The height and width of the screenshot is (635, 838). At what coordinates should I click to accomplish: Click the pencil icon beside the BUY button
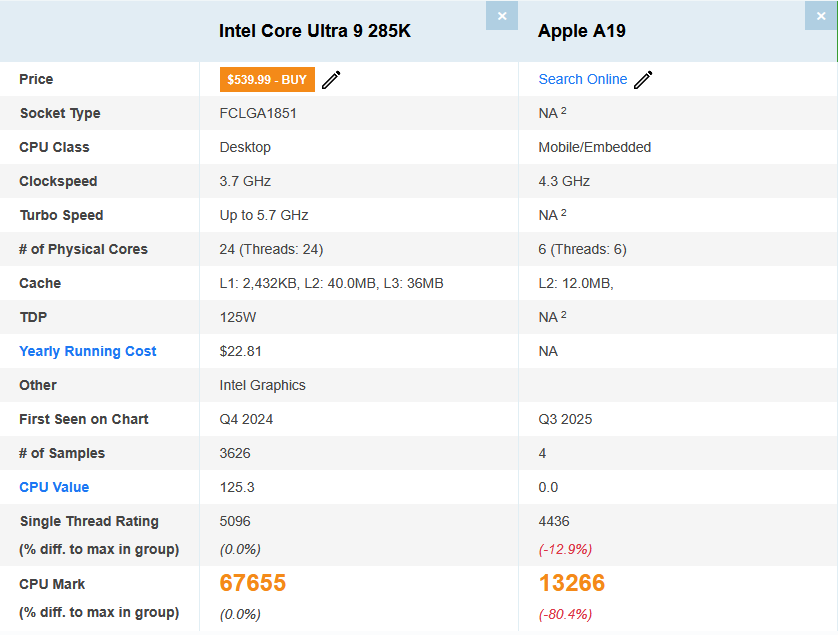(x=331, y=80)
